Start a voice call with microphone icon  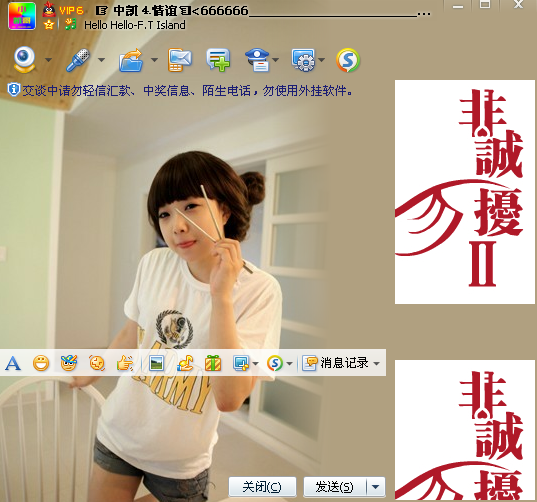click(x=78, y=60)
